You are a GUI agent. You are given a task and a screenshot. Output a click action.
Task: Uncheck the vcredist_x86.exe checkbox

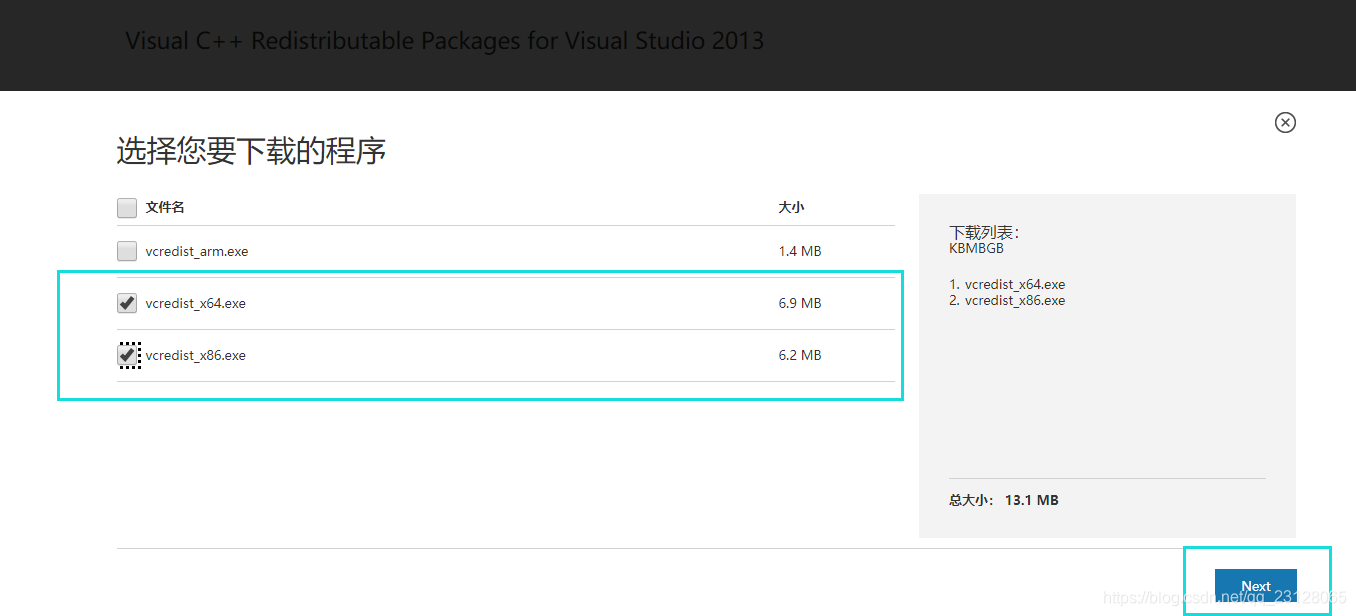[128, 355]
